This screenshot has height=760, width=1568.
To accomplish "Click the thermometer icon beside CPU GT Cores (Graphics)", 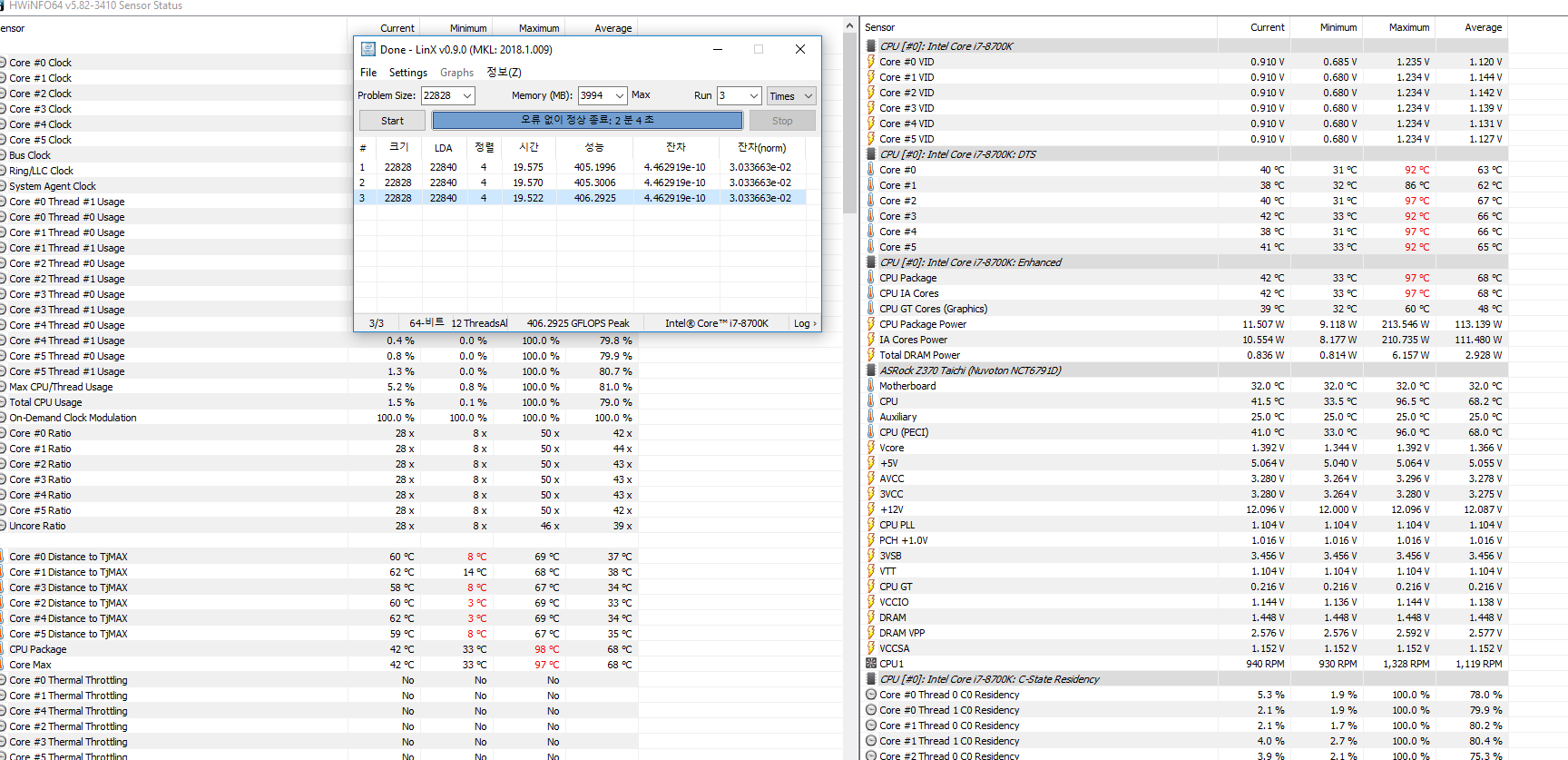I will 871,309.
